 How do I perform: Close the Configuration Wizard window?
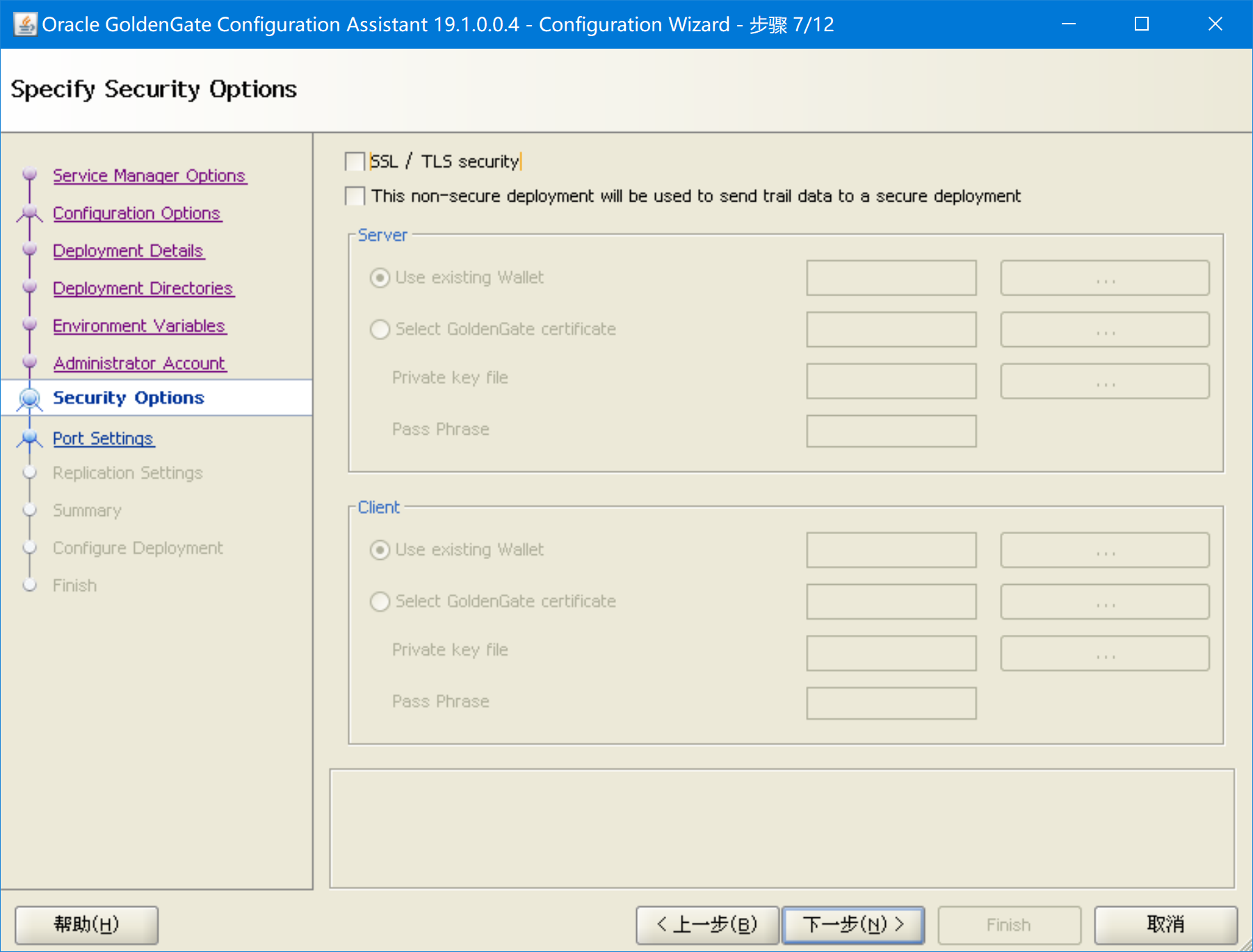(1215, 24)
